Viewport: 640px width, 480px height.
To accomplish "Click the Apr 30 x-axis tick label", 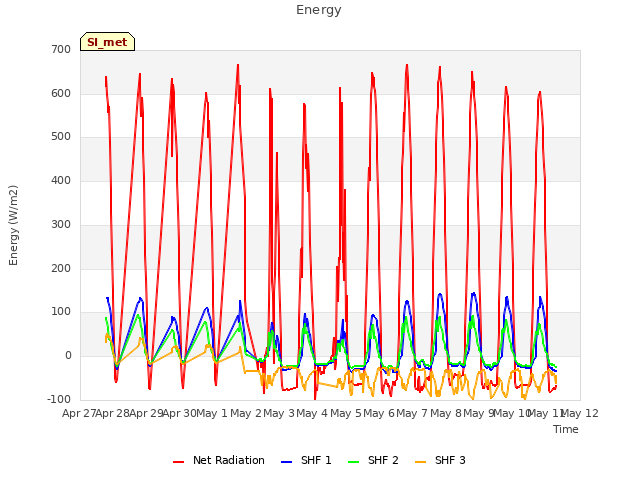I will coord(179,413).
